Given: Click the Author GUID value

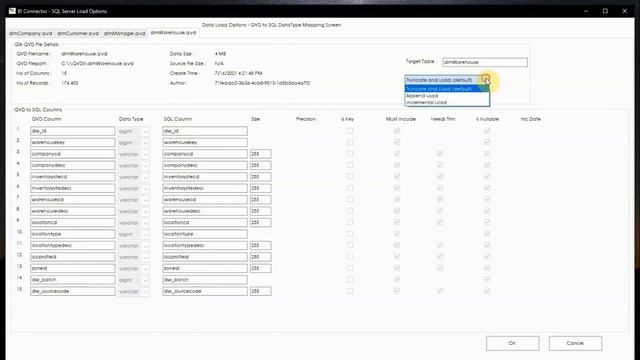Looking at the screenshot, I should tap(262, 83).
